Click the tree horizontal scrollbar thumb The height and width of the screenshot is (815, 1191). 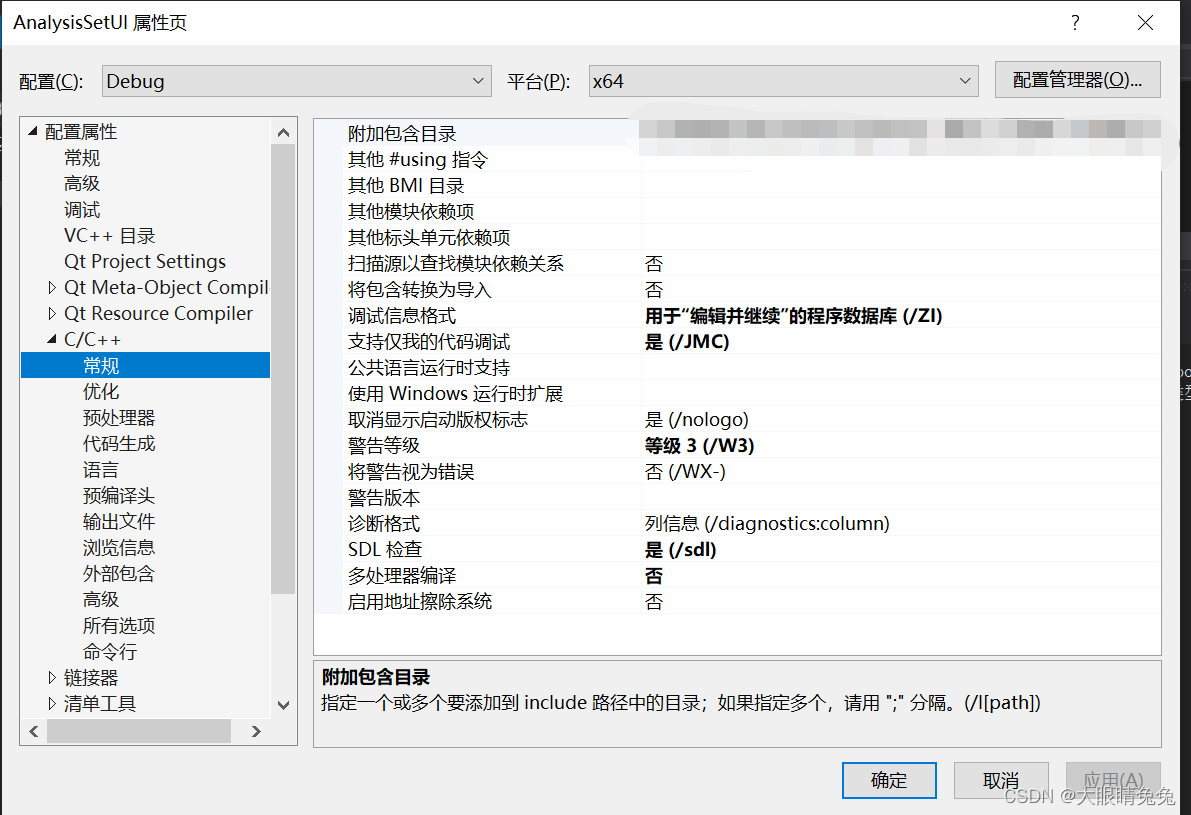pos(139,731)
